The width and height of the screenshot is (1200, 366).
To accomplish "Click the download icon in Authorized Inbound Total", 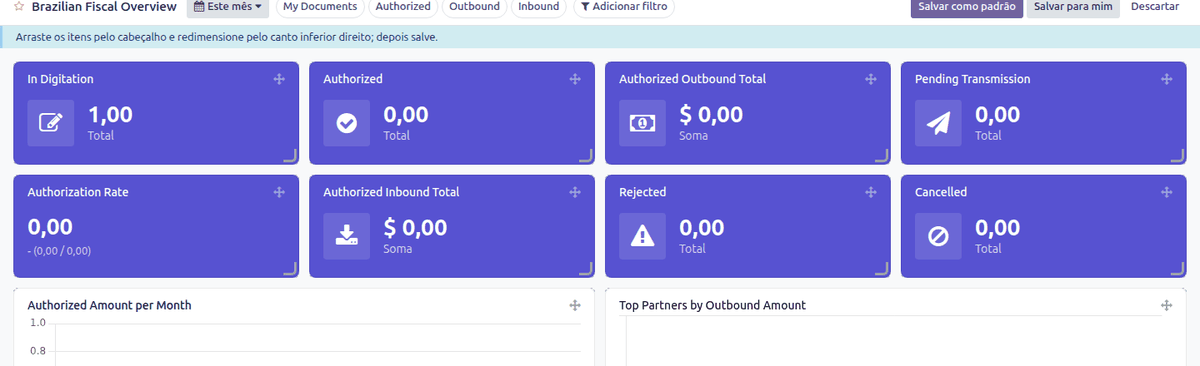I will tap(346, 235).
